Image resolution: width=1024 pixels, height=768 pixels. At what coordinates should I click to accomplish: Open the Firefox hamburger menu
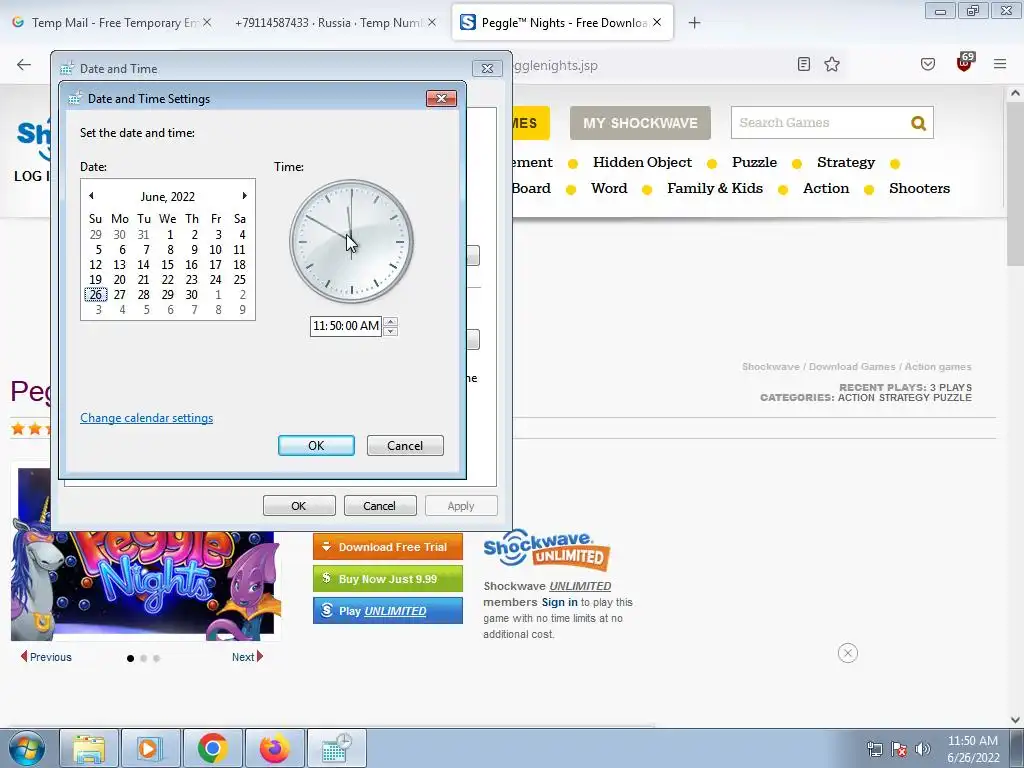(1000, 64)
